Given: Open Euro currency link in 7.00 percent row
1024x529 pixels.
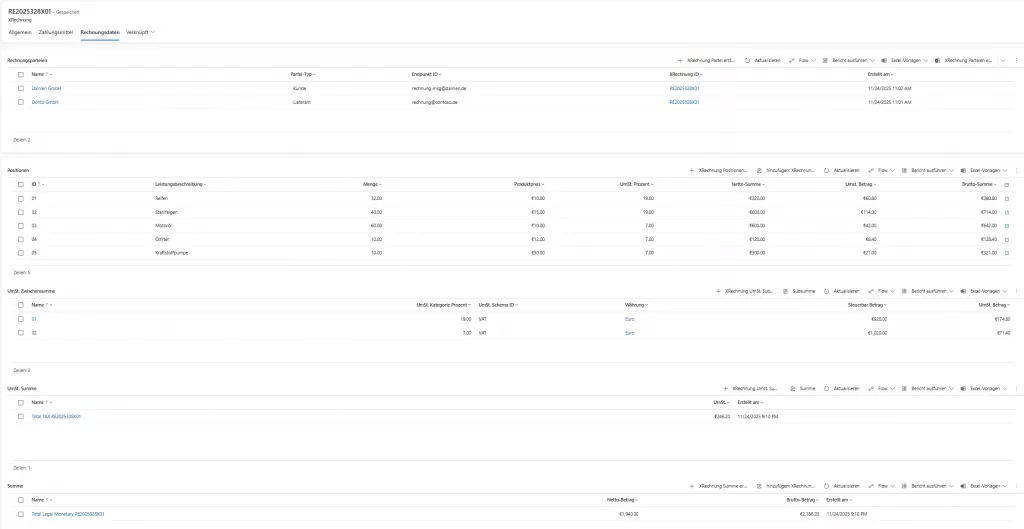Looking at the screenshot, I should [630, 333].
